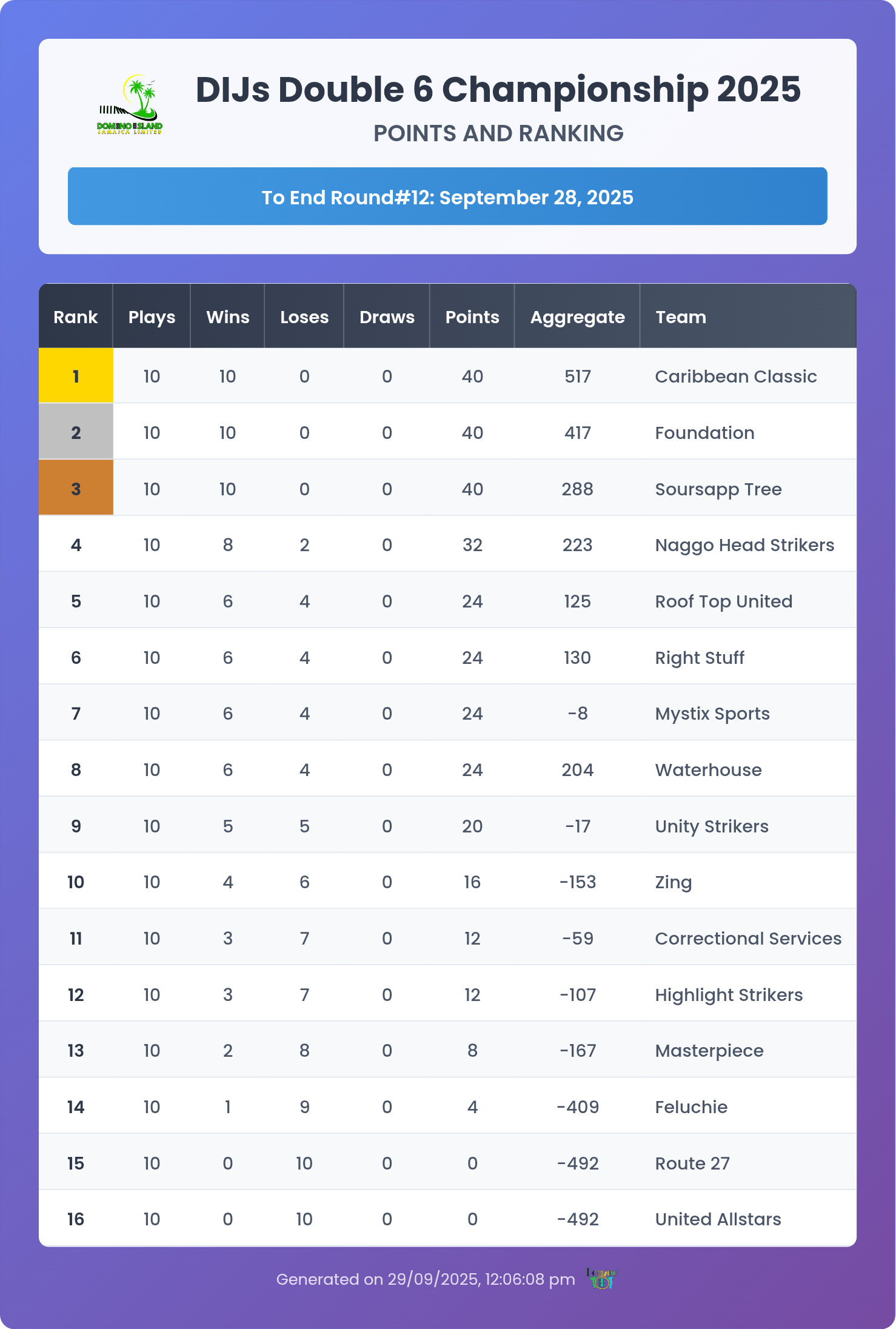
Task: Sort by the Points column header
Action: pyautogui.click(x=472, y=317)
